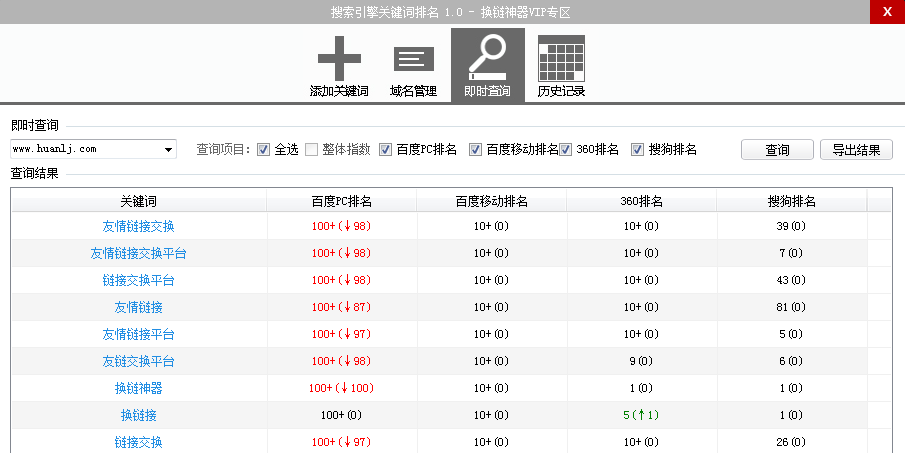Open the 链接交换 keyword link
The height and width of the screenshot is (453, 905).
pos(139,443)
